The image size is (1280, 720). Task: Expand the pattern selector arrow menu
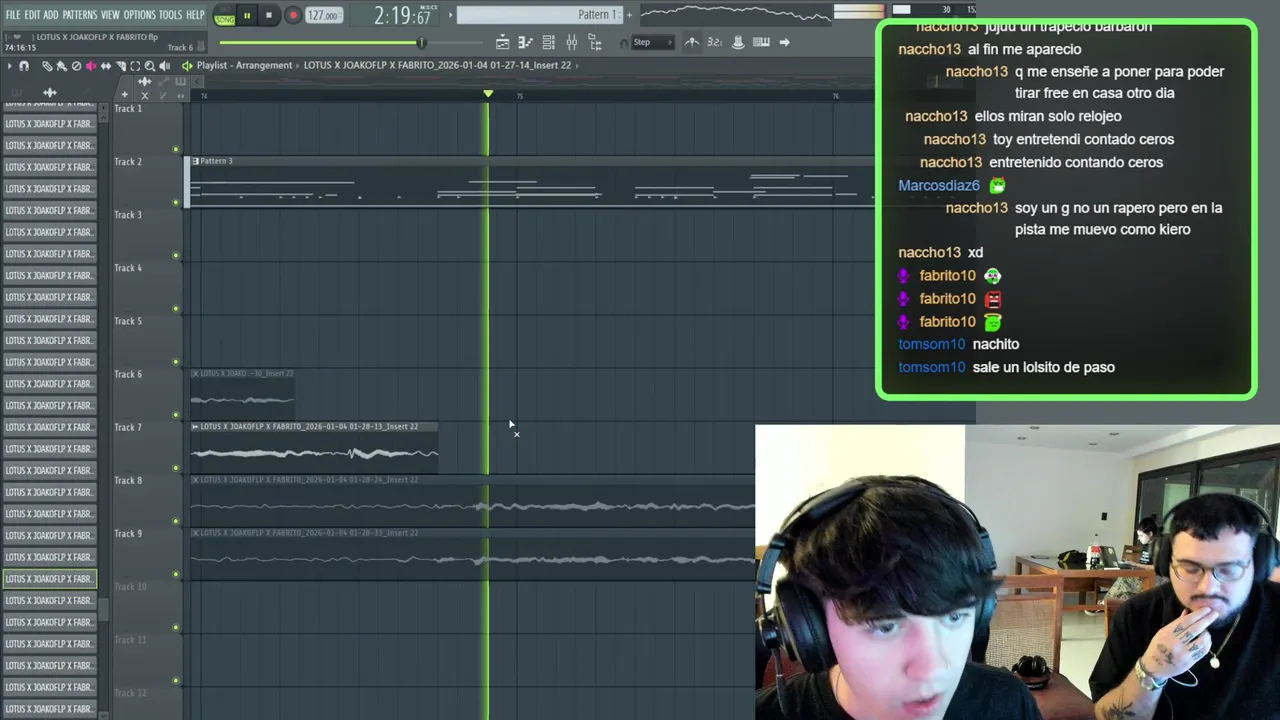coord(451,15)
